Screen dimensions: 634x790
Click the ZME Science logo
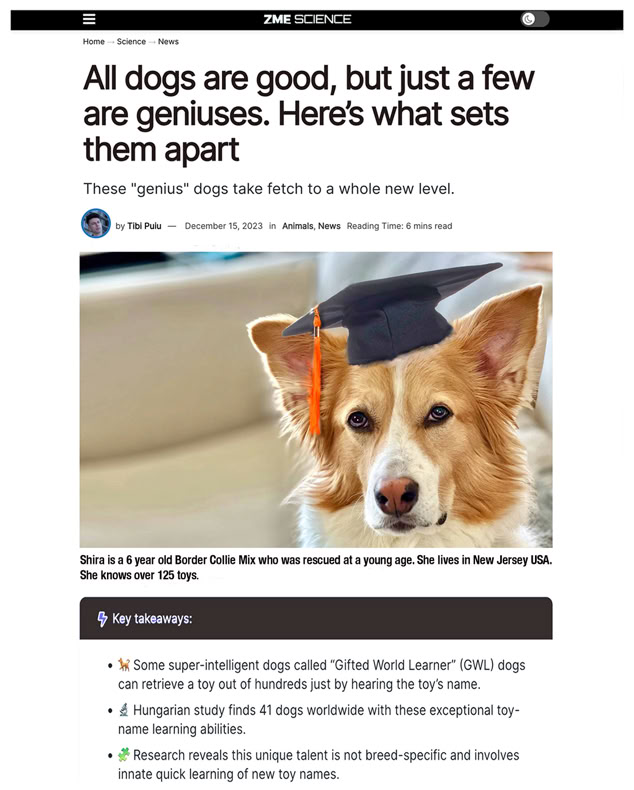[x=307, y=19]
